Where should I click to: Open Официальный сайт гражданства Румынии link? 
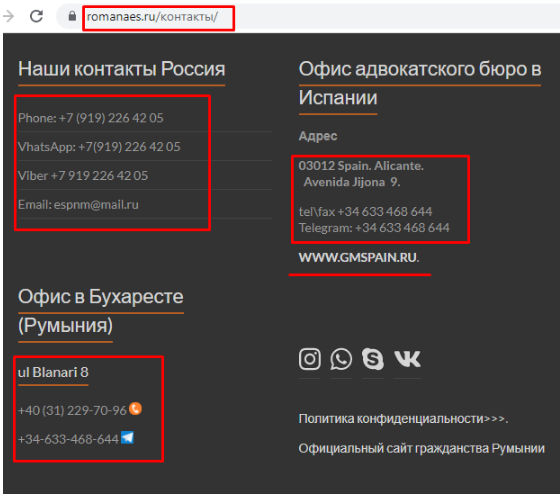tap(421, 448)
